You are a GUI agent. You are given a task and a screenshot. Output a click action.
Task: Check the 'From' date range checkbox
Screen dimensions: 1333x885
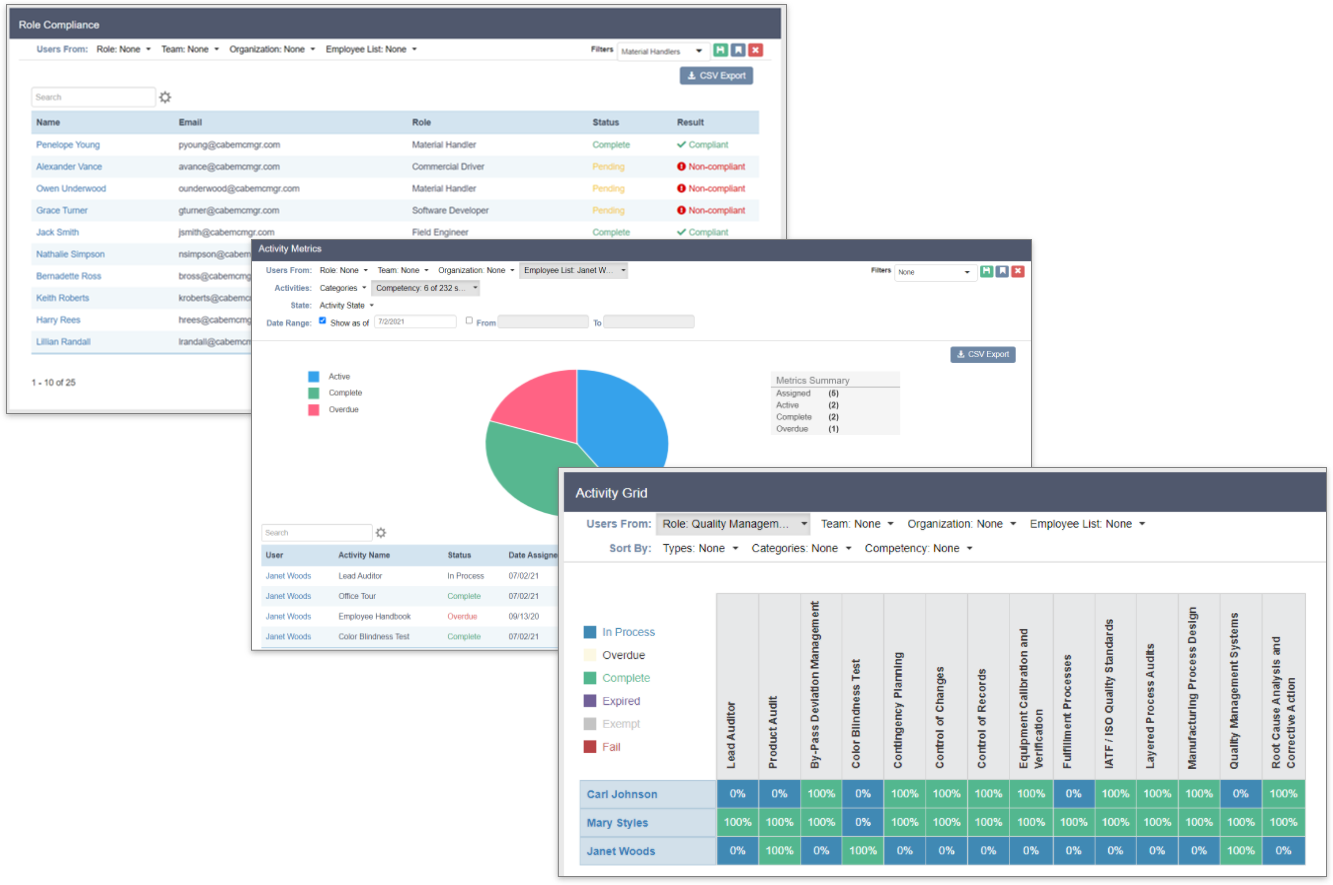[469, 320]
